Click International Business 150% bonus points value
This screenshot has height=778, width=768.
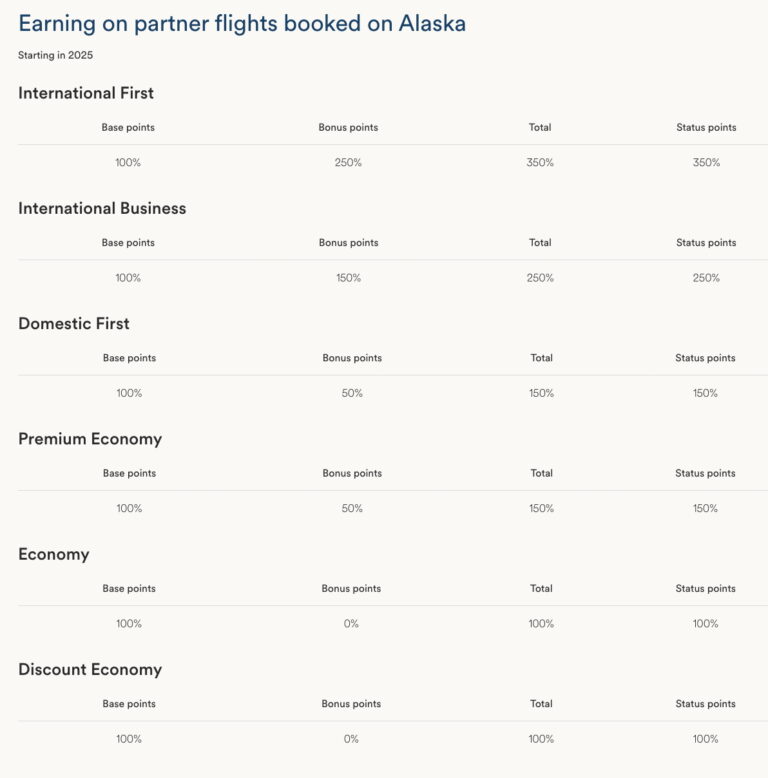tap(349, 278)
